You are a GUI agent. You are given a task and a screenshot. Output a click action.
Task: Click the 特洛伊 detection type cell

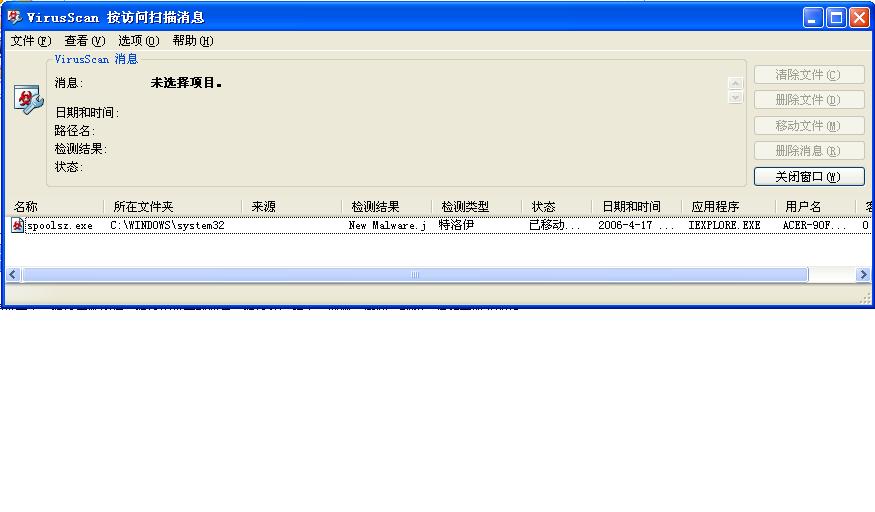[456, 225]
